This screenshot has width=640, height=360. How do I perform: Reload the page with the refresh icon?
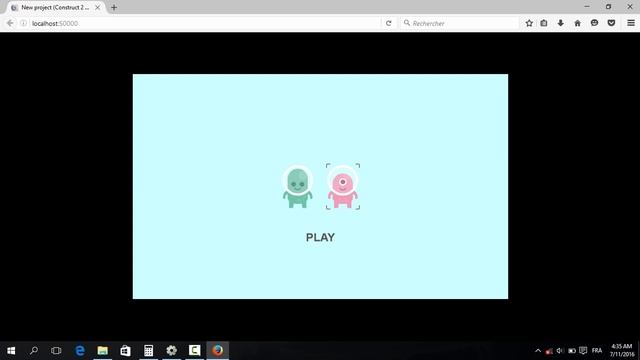[x=389, y=23]
